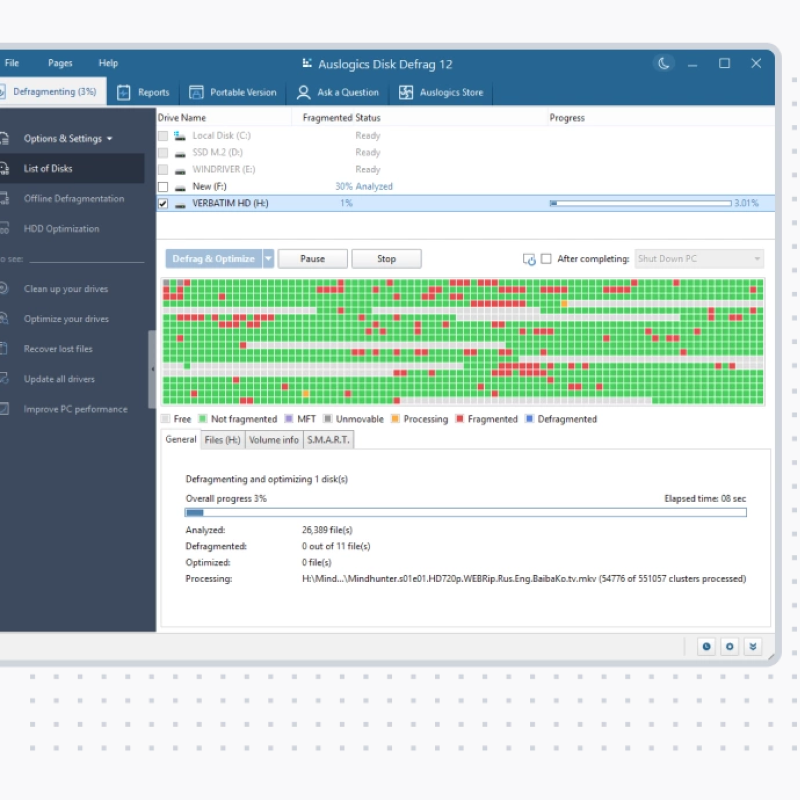Click the Local Disk (C:) drive icon

[180, 136]
